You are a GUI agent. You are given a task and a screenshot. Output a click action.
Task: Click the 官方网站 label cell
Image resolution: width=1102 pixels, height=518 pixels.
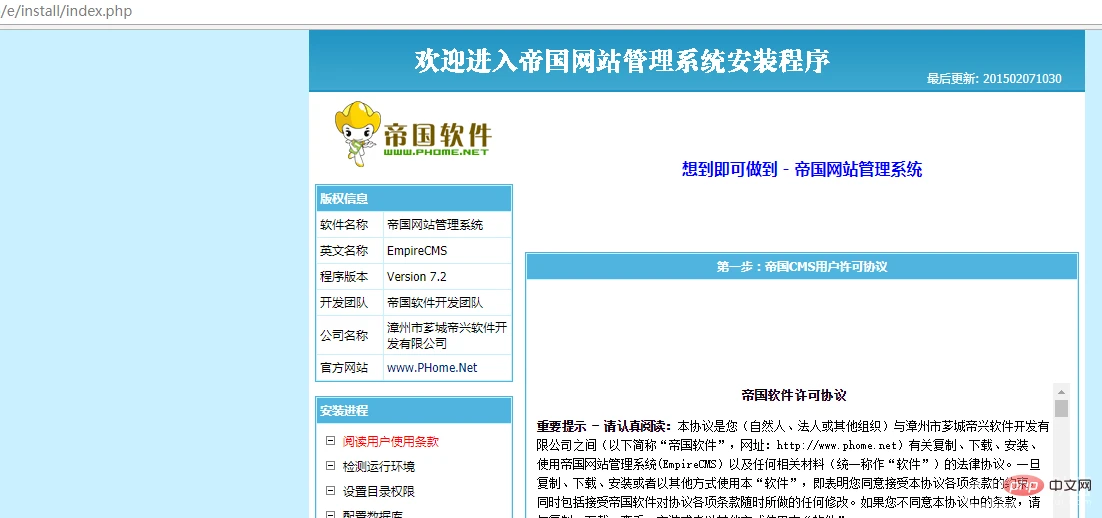click(350, 368)
